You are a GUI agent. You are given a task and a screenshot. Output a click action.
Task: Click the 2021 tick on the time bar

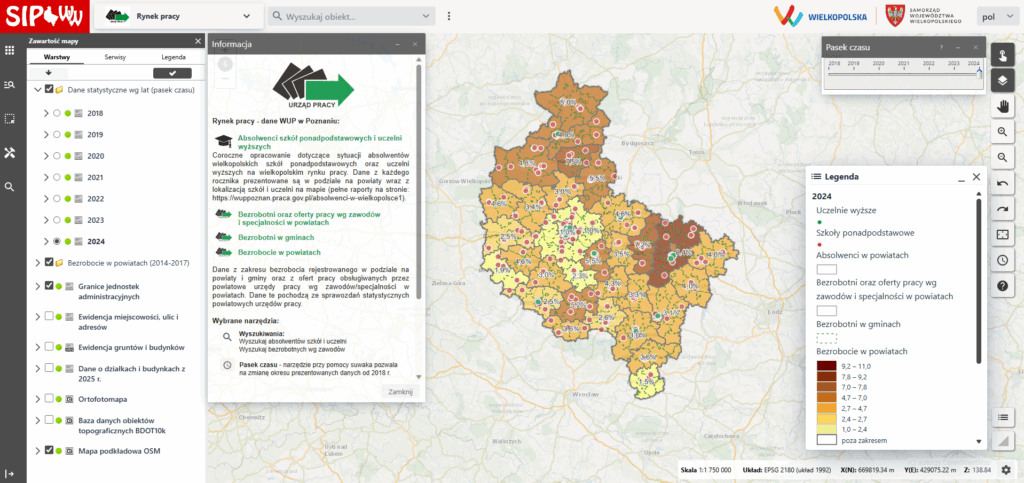(903, 65)
